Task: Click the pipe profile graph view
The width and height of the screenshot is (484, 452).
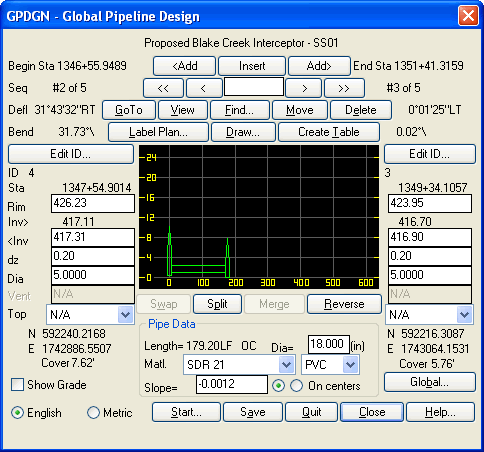Action: coord(259,217)
